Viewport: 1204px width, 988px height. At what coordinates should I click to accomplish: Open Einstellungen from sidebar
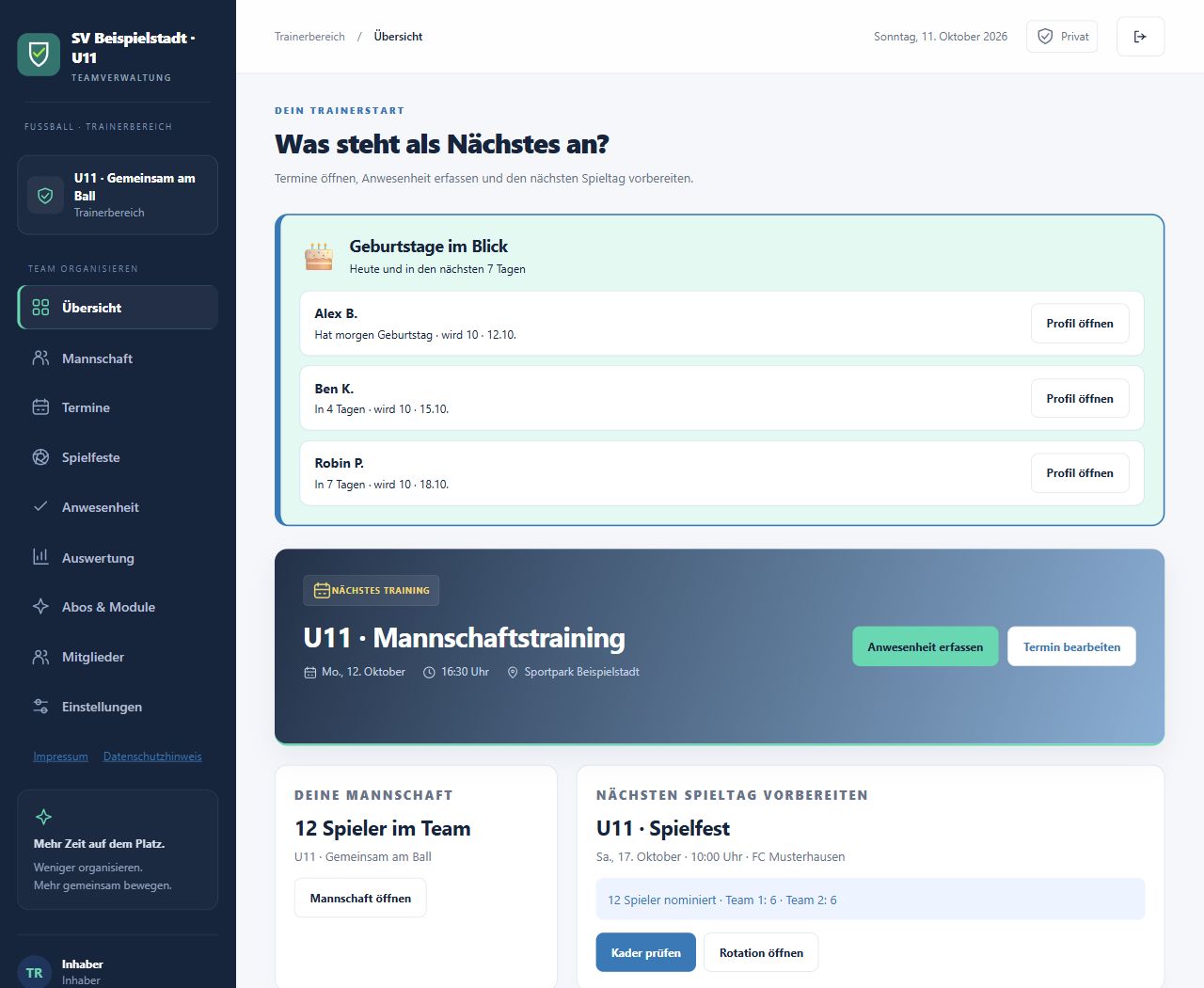coord(118,707)
